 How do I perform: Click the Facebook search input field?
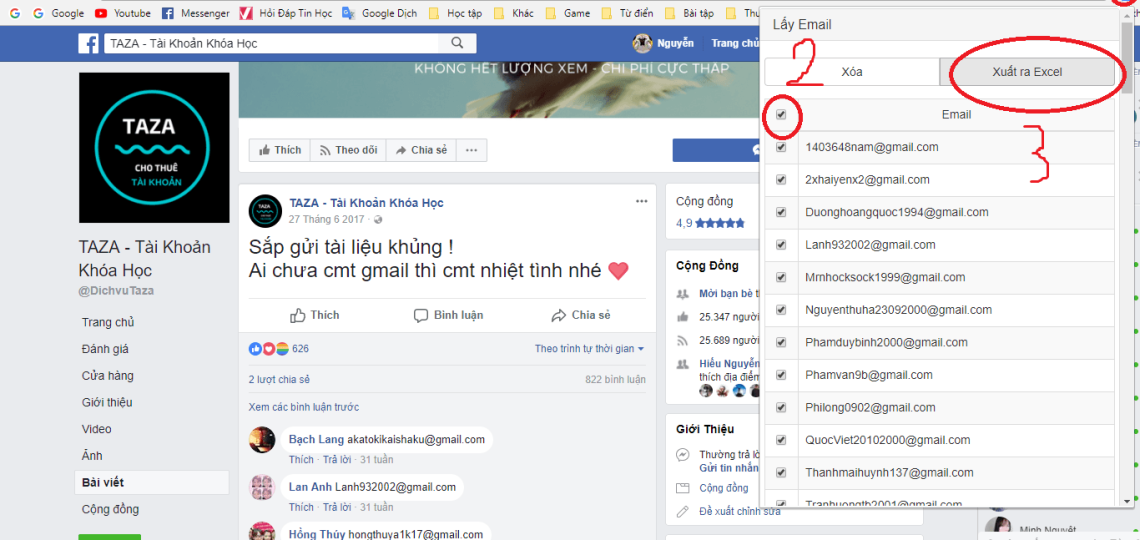(x=273, y=44)
